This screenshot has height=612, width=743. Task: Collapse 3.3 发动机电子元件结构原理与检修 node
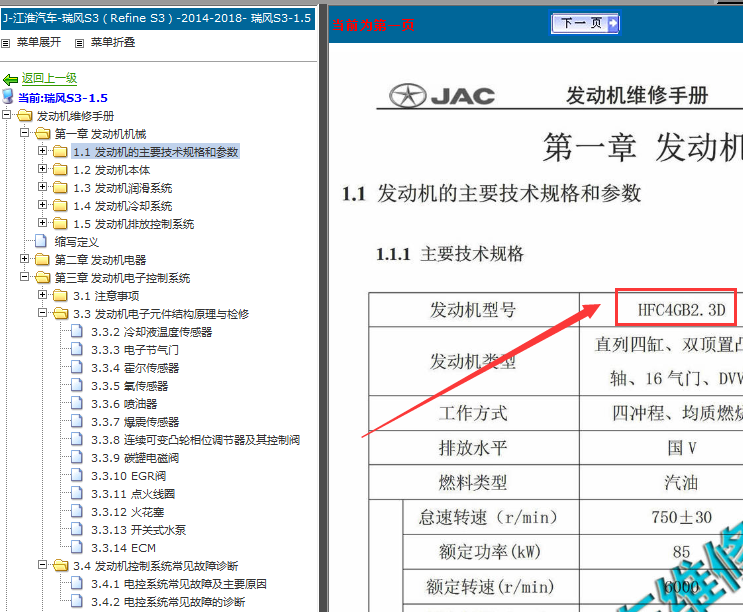(43, 313)
